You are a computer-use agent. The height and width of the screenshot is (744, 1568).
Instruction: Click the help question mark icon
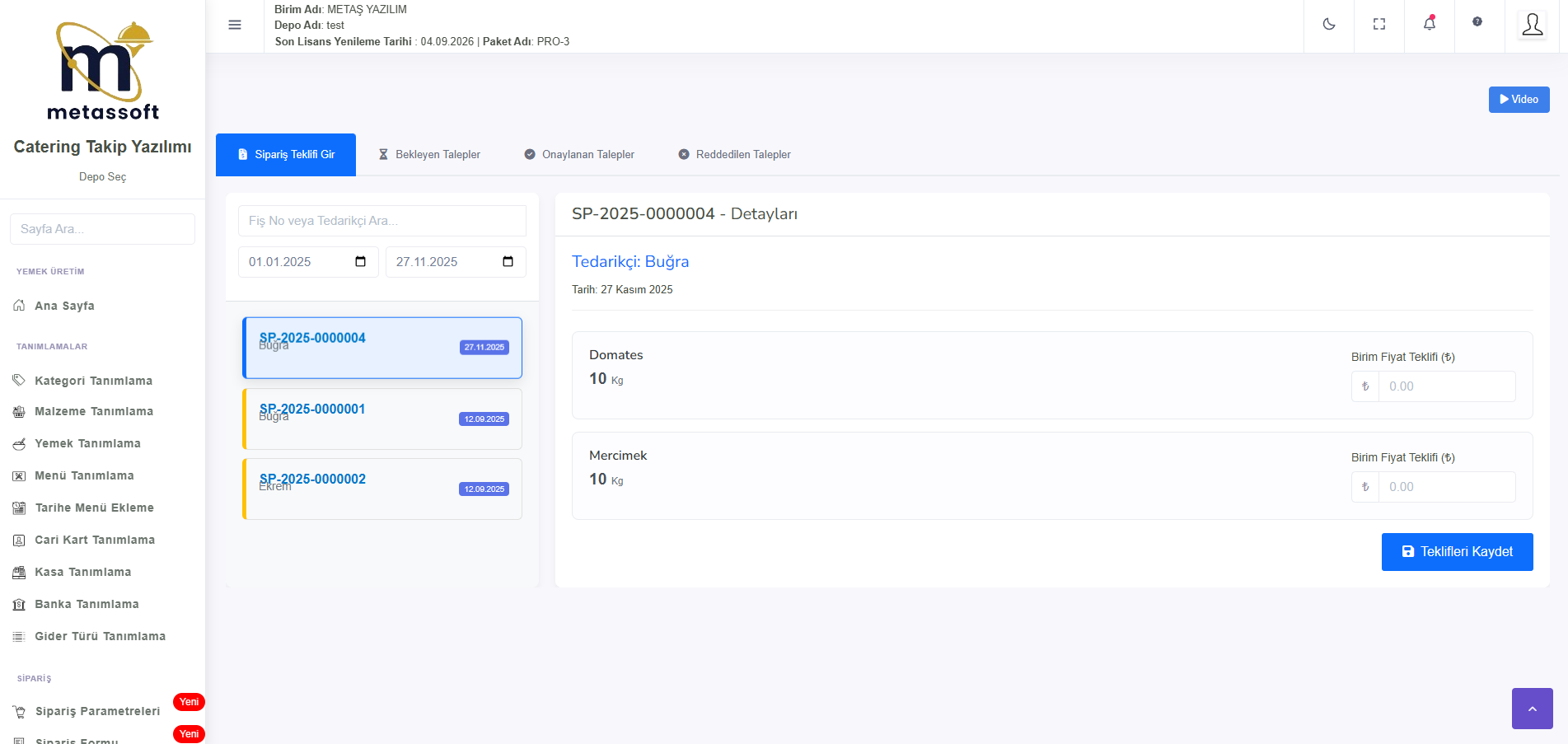pyautogui.click(x=1477, y=22)
